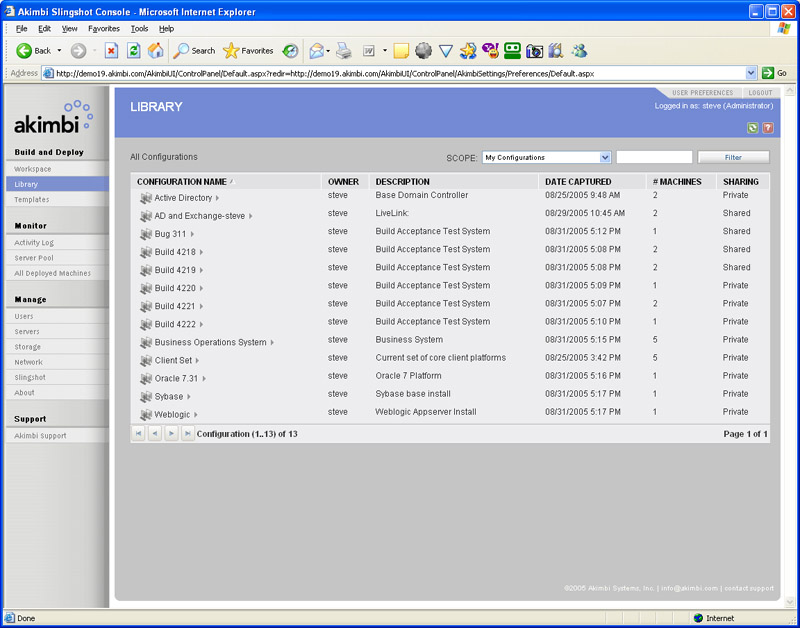Click the Edit with Word icon
800x628 pixels.
369,51
